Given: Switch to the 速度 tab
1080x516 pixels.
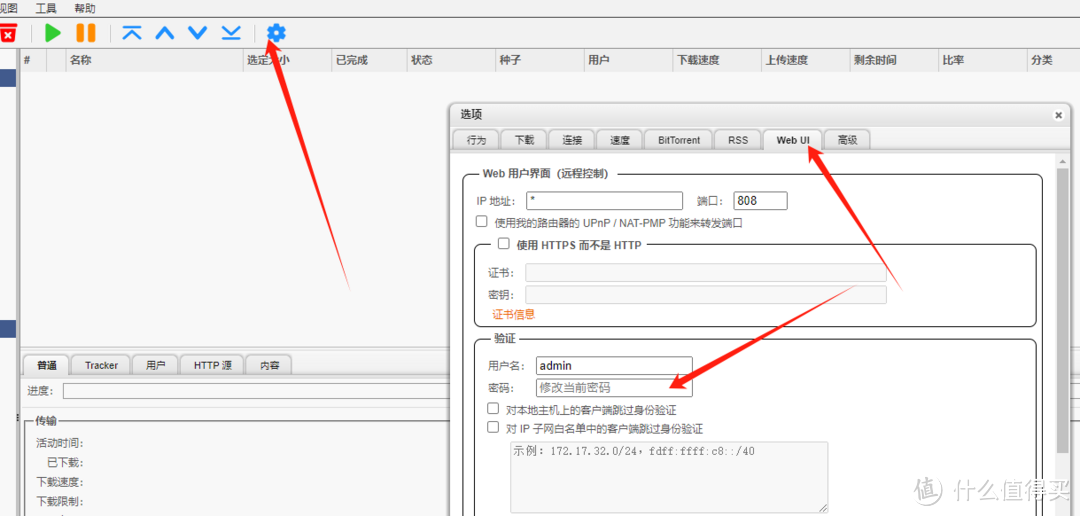Looking at the screenshot, I should (619, 140).
